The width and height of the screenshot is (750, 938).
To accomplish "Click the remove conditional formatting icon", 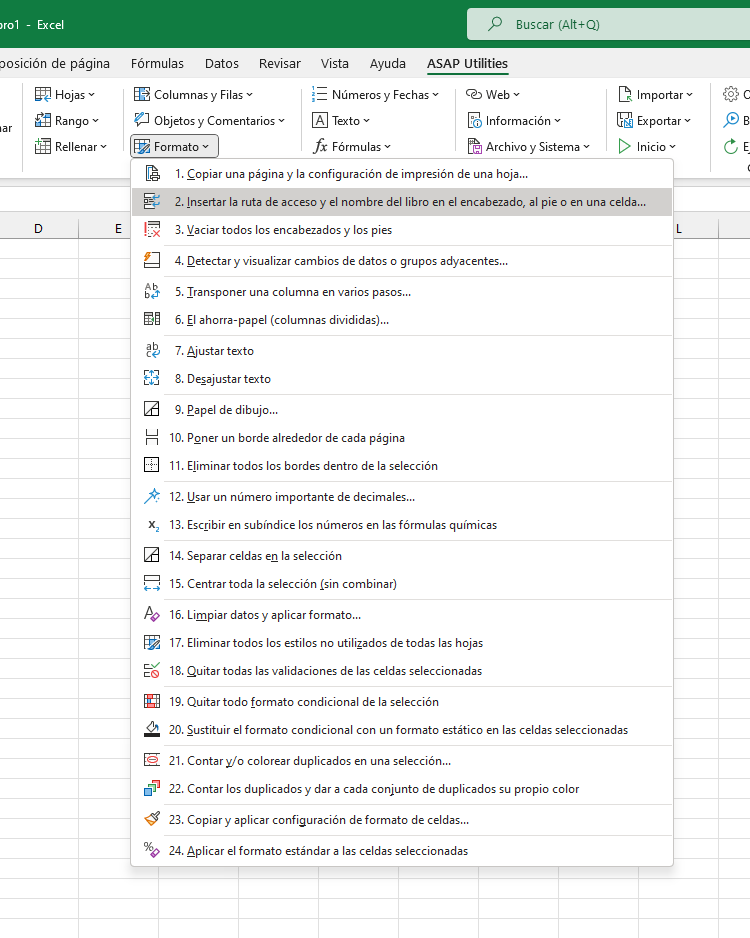I will 152,701.
